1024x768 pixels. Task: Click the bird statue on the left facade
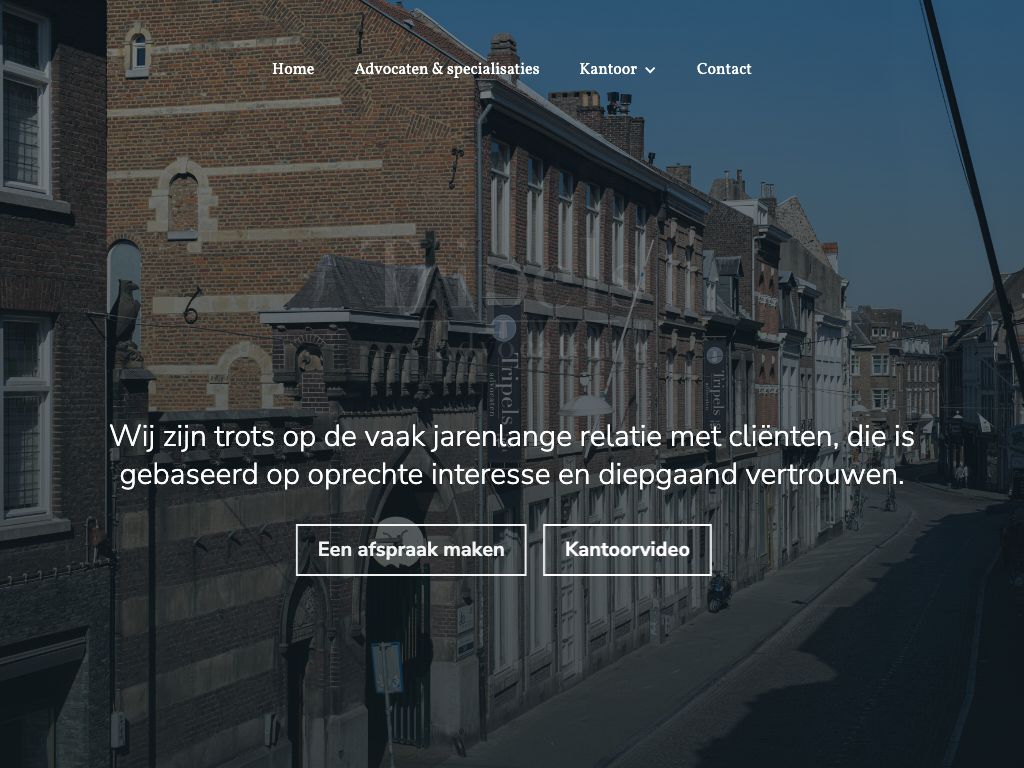click(x=127, y=315)
